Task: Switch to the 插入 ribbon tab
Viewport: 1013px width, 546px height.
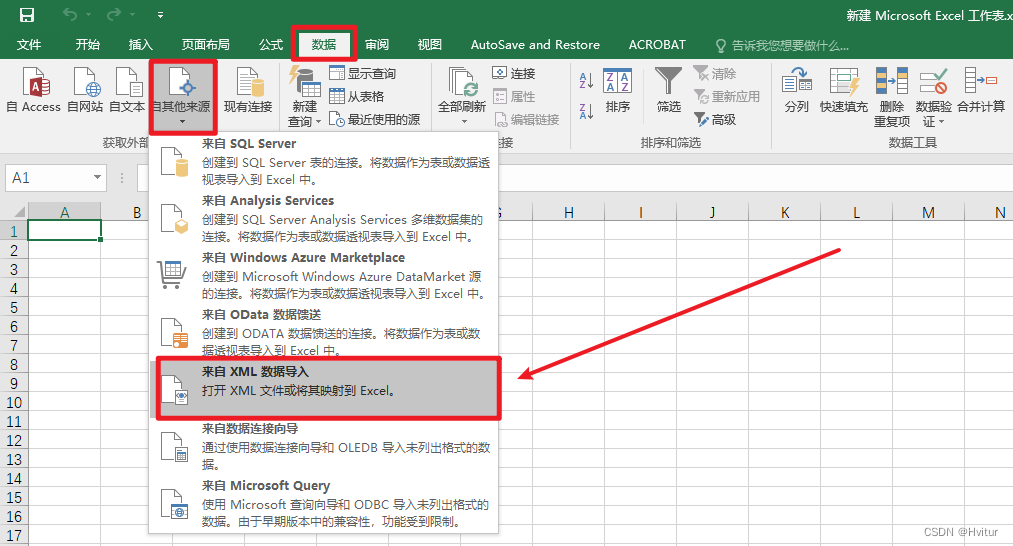Action: (140, 45)
